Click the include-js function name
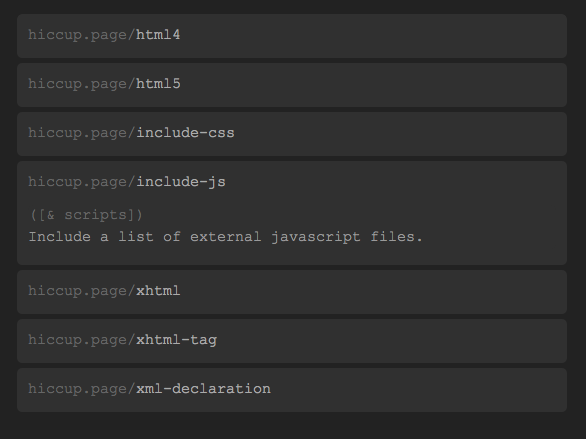 (x=181, y=182)
